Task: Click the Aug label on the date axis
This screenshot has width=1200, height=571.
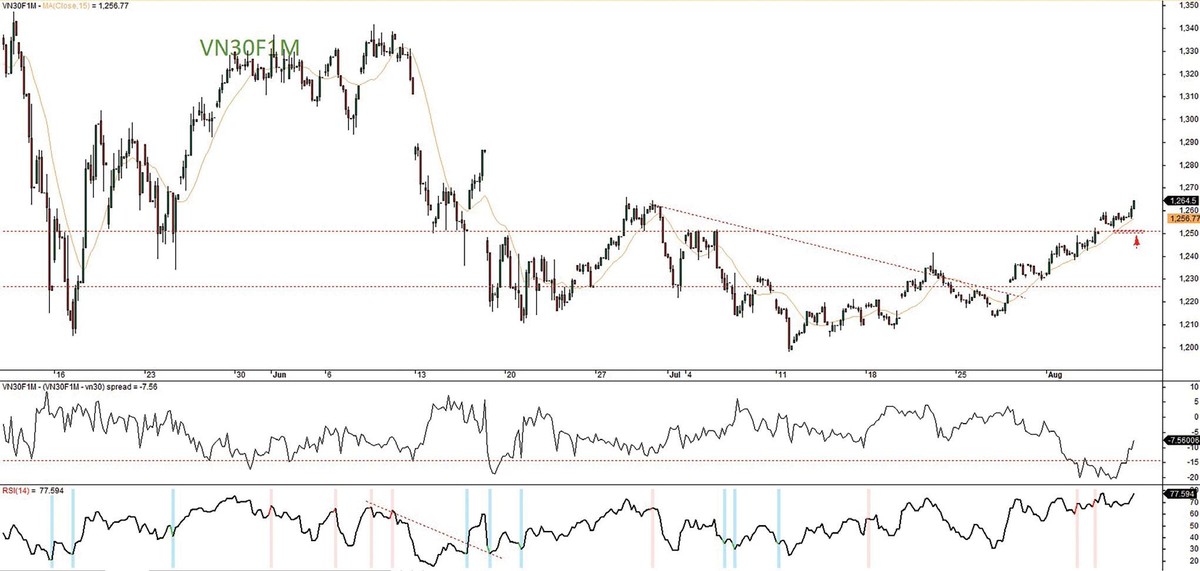Action: (1055, 375)
